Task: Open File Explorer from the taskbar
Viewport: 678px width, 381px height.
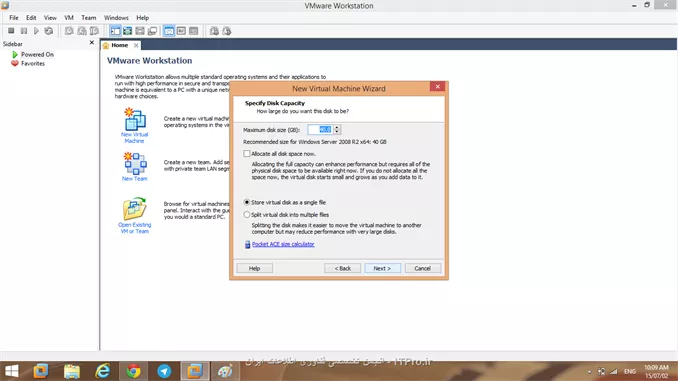Action: pos(72,371)
